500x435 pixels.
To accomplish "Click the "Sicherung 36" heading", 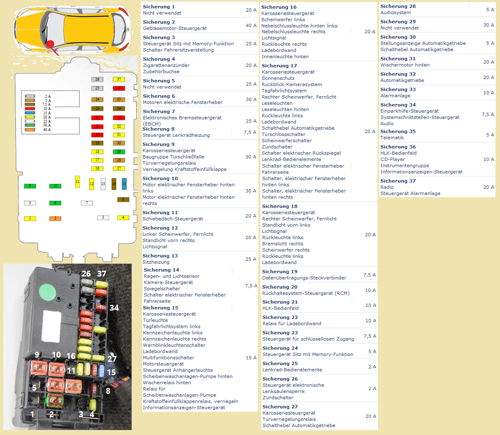I will pos(398,147).
